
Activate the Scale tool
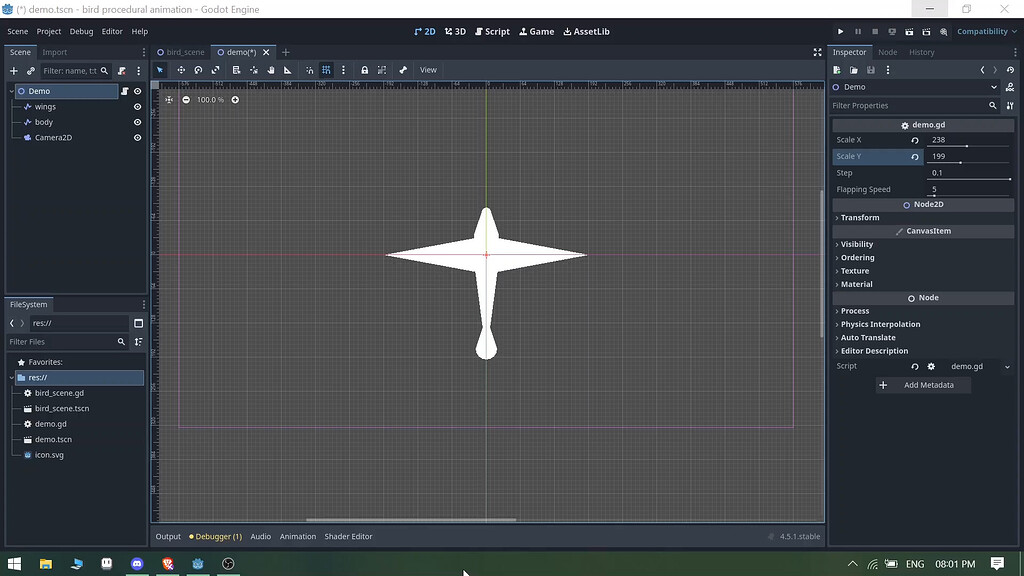pyautogui.click(x=215, y=70)
